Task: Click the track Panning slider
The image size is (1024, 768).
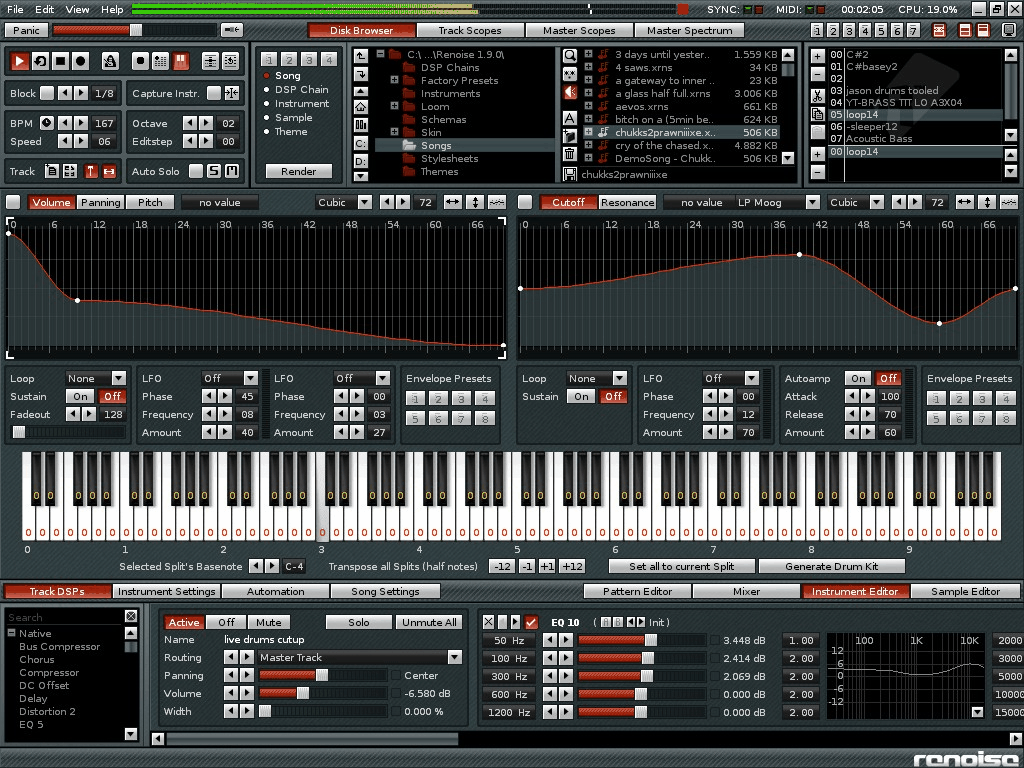Action: point(323,675)
